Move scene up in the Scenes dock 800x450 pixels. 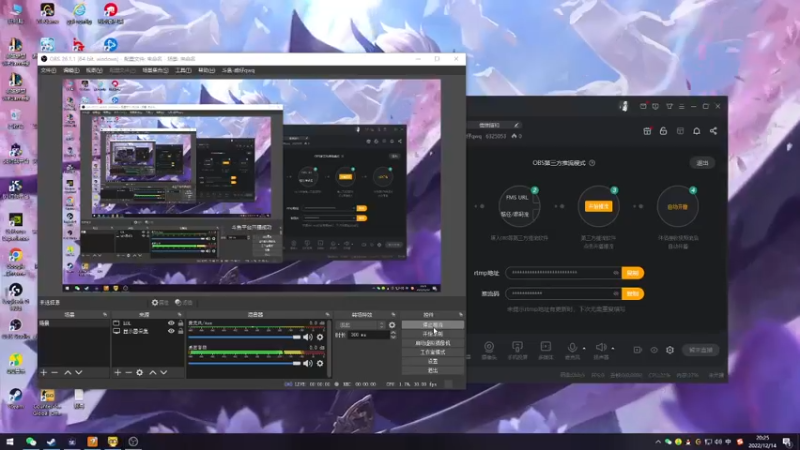(x=67, y=372)
